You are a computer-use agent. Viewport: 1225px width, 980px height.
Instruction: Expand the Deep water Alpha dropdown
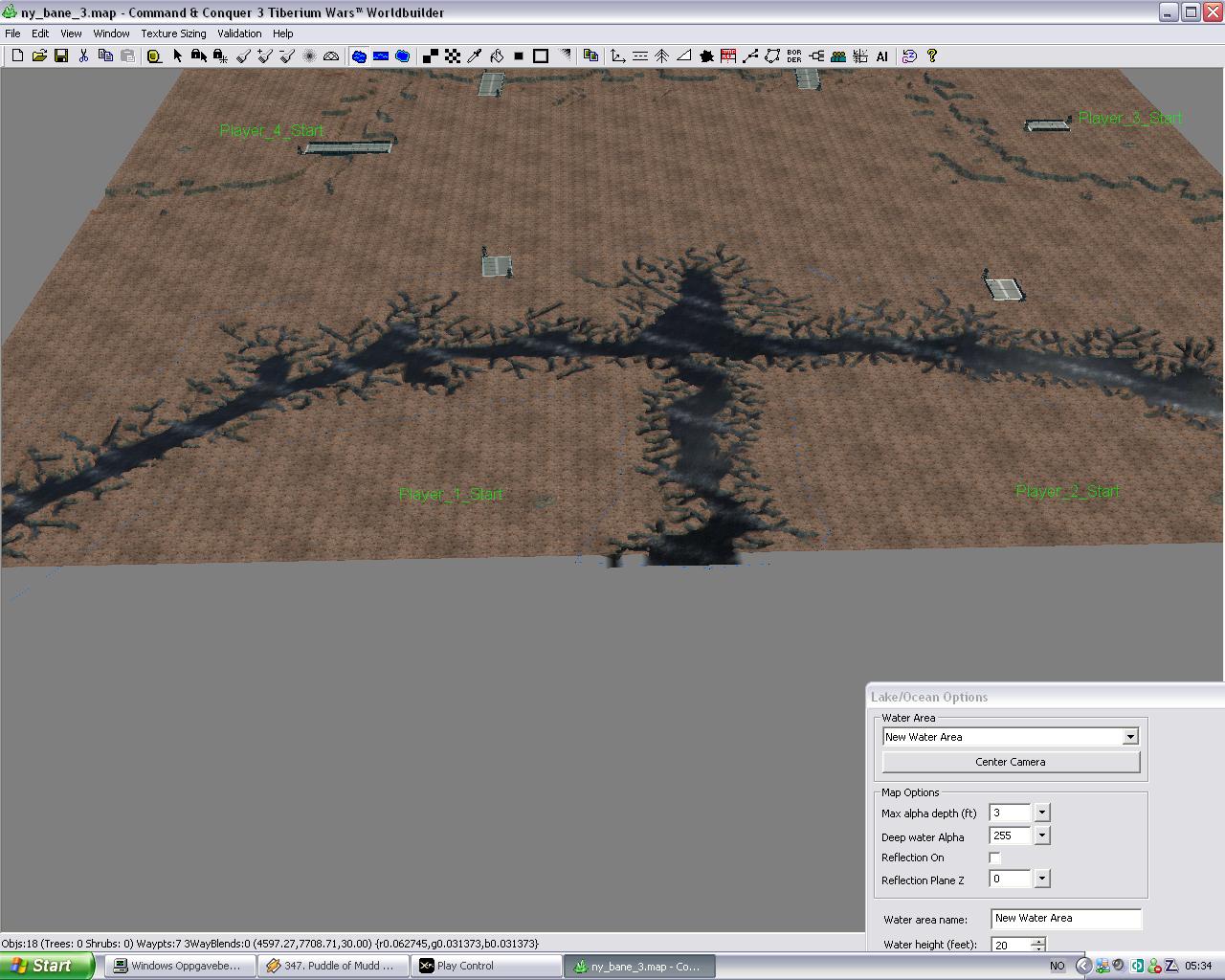[x=1042, y=835]
